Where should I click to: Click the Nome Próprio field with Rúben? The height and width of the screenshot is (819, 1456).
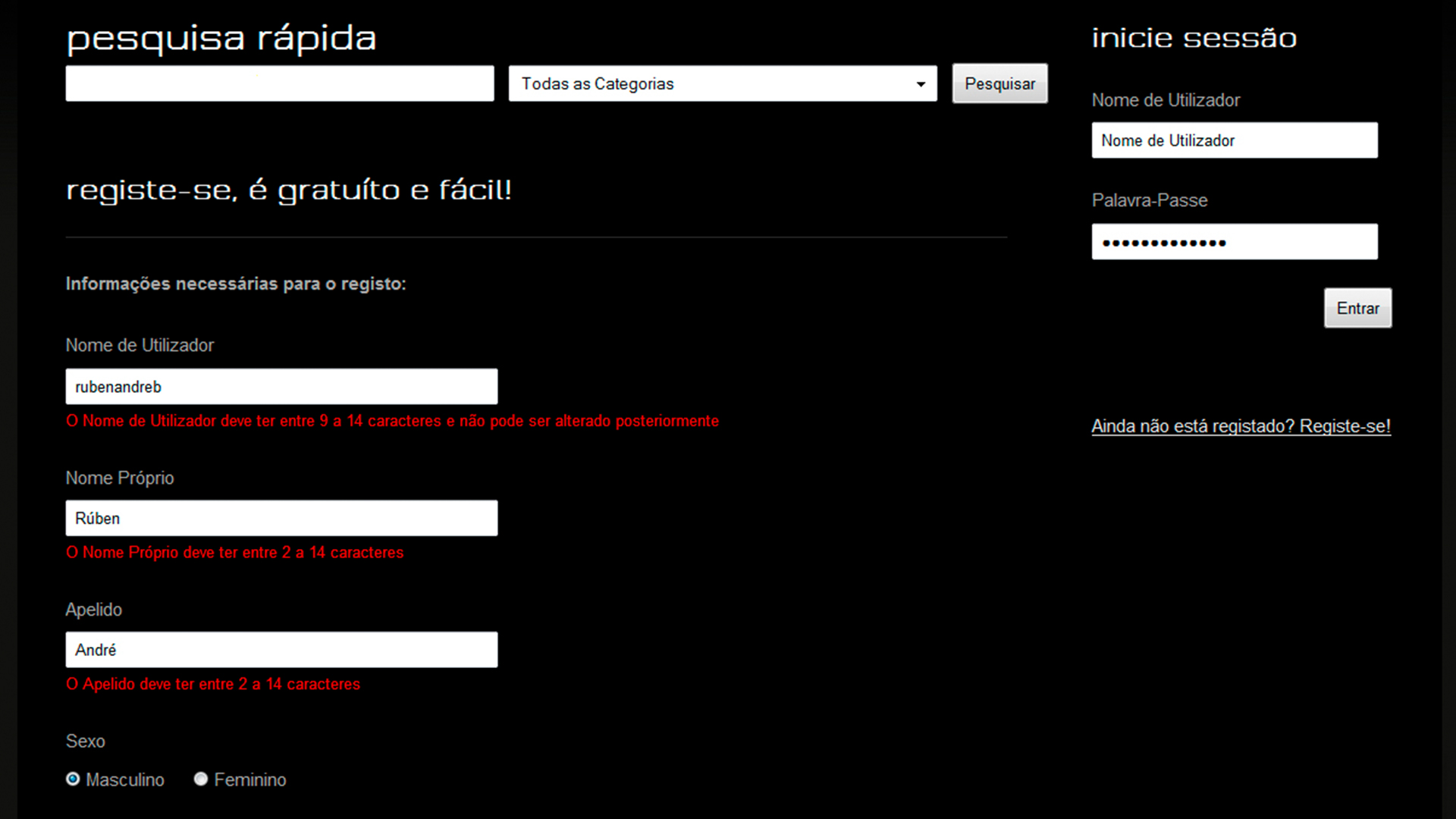click(281, 518)
